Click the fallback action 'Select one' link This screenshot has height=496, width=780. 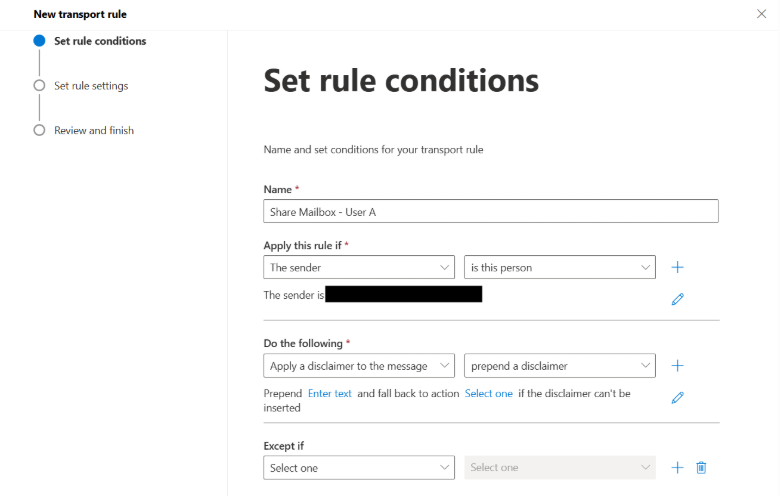[x=489, y=393]
